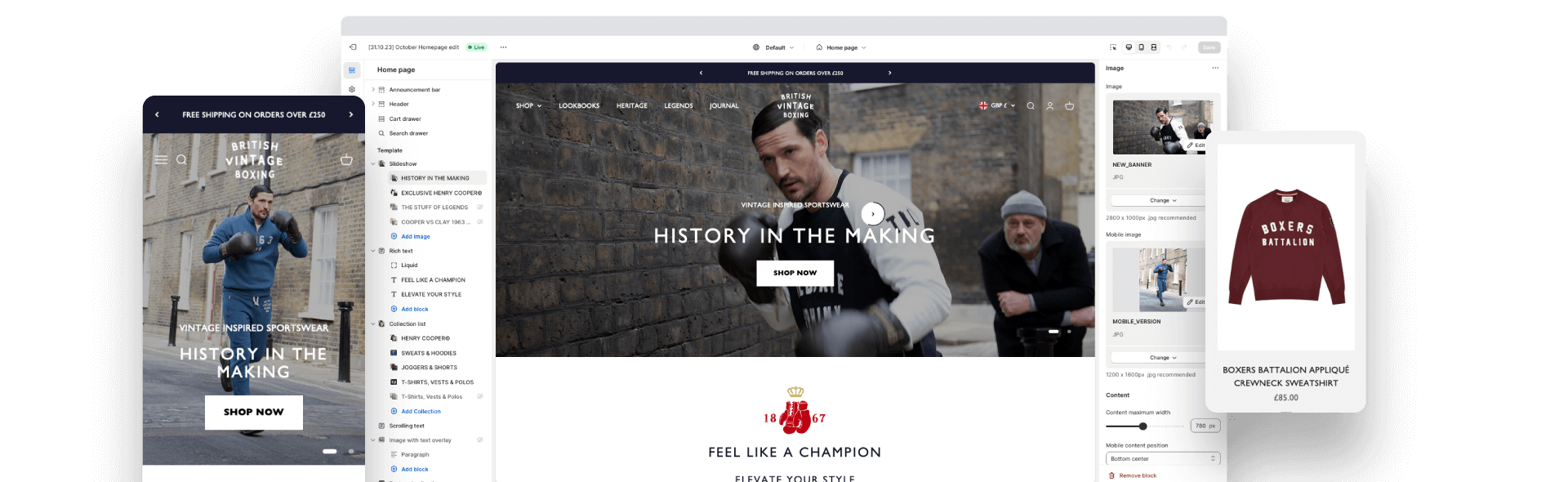
Task: Open the Sections panel icon in sidebar
Action: point(352,70)
